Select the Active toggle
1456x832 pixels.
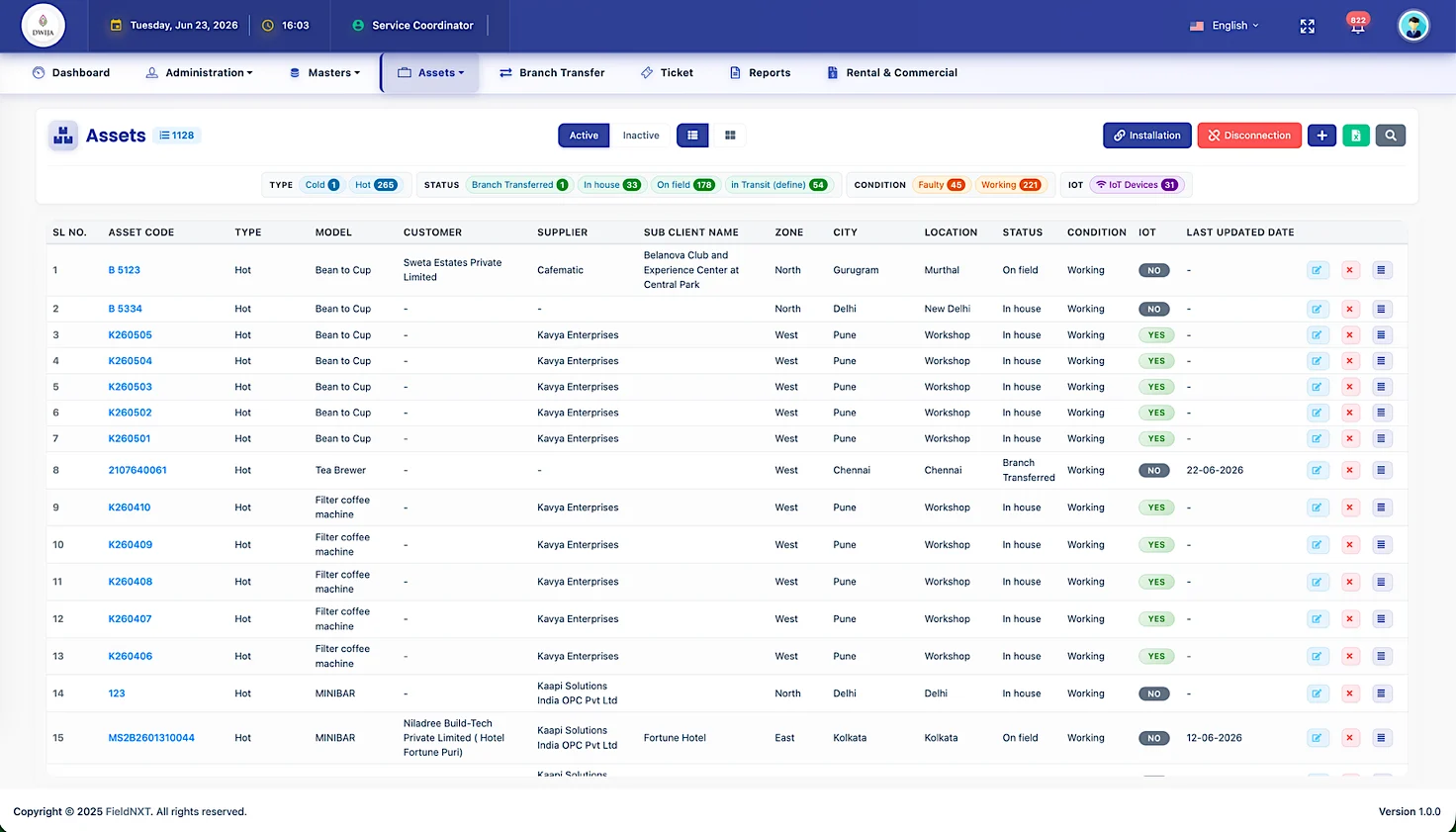coord(584,136)
